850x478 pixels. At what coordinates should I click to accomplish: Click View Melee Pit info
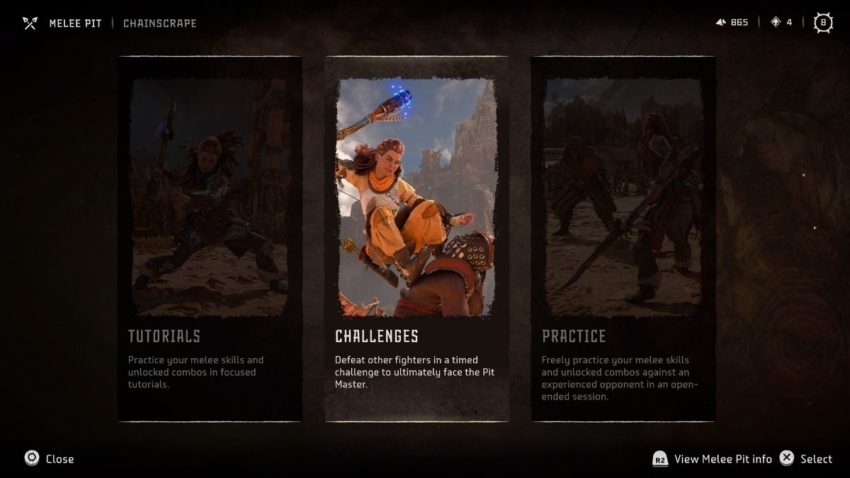(723, 459)
